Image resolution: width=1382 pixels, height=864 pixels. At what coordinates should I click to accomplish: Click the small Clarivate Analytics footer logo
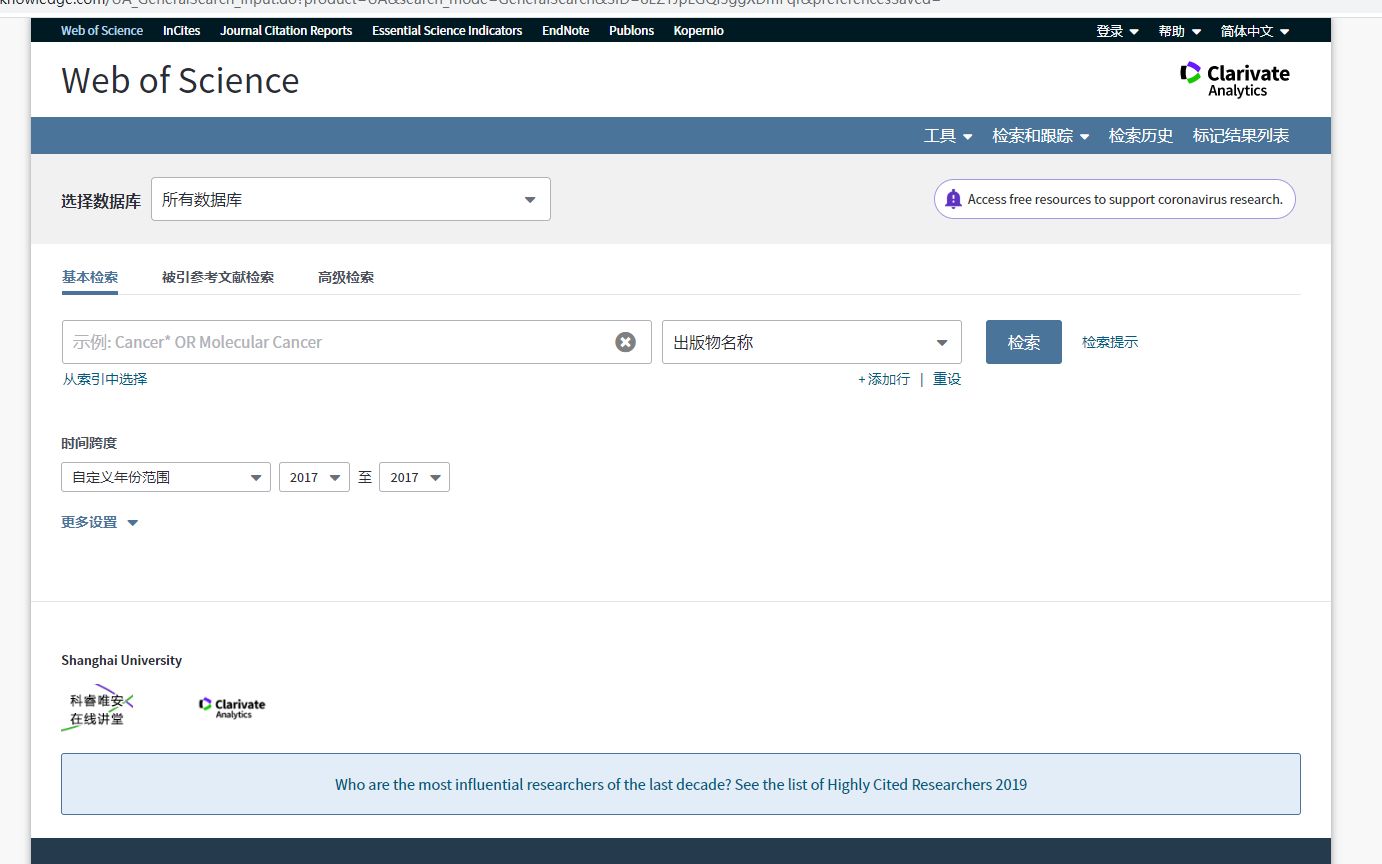coord(232,708)
